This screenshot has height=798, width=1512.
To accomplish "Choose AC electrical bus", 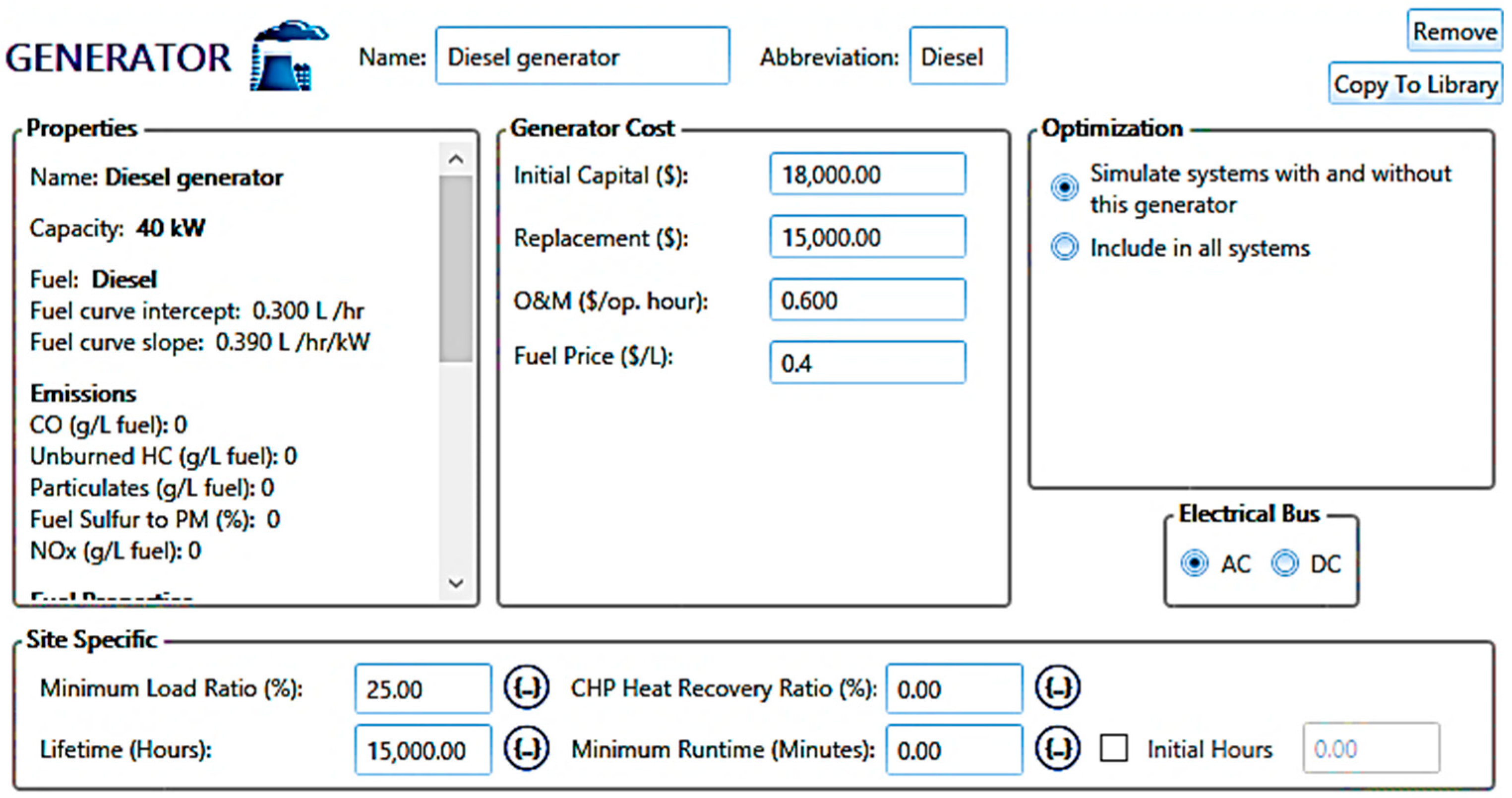I will [1194, 563].
